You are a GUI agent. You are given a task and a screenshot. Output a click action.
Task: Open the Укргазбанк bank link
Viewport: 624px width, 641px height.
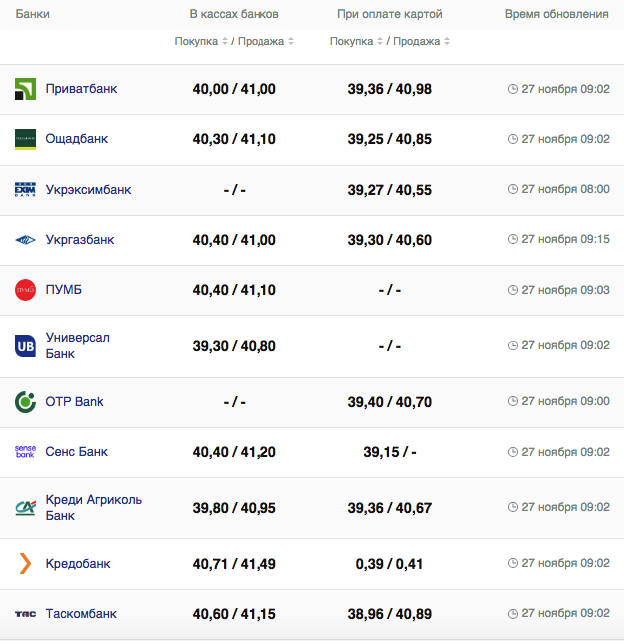click(x=80, y=240)
